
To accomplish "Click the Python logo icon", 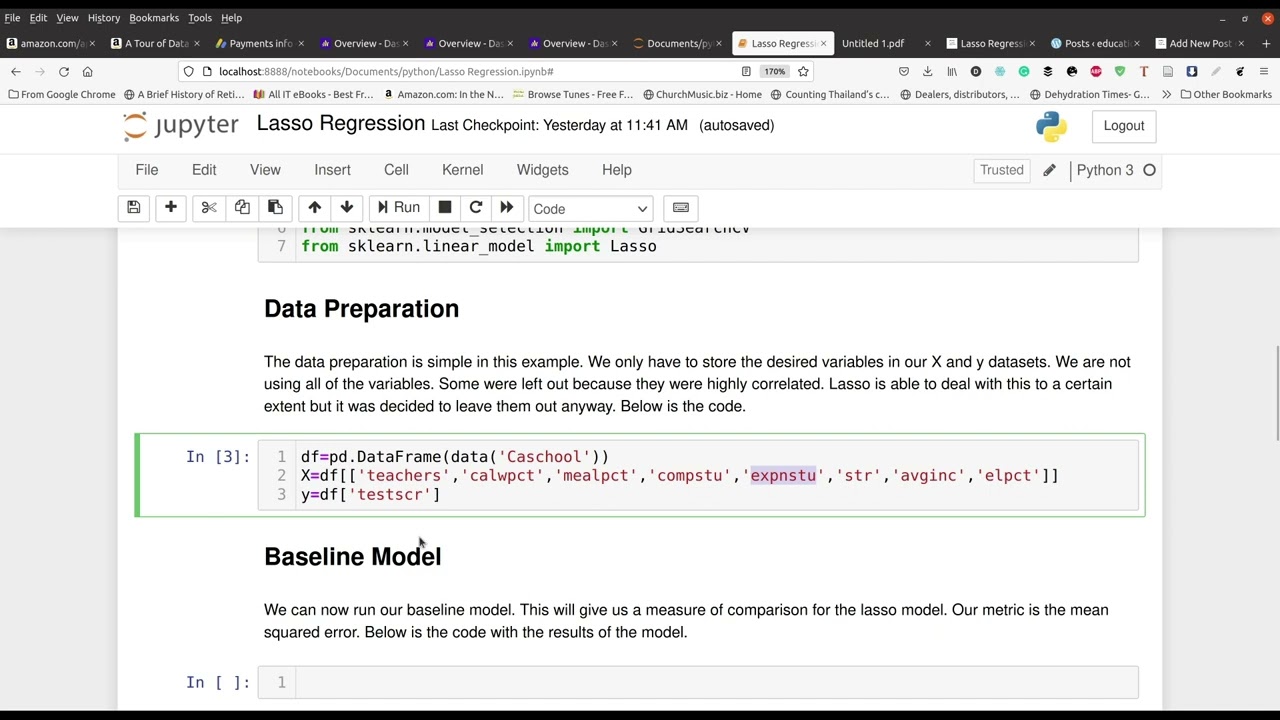I will [1052, 126].
